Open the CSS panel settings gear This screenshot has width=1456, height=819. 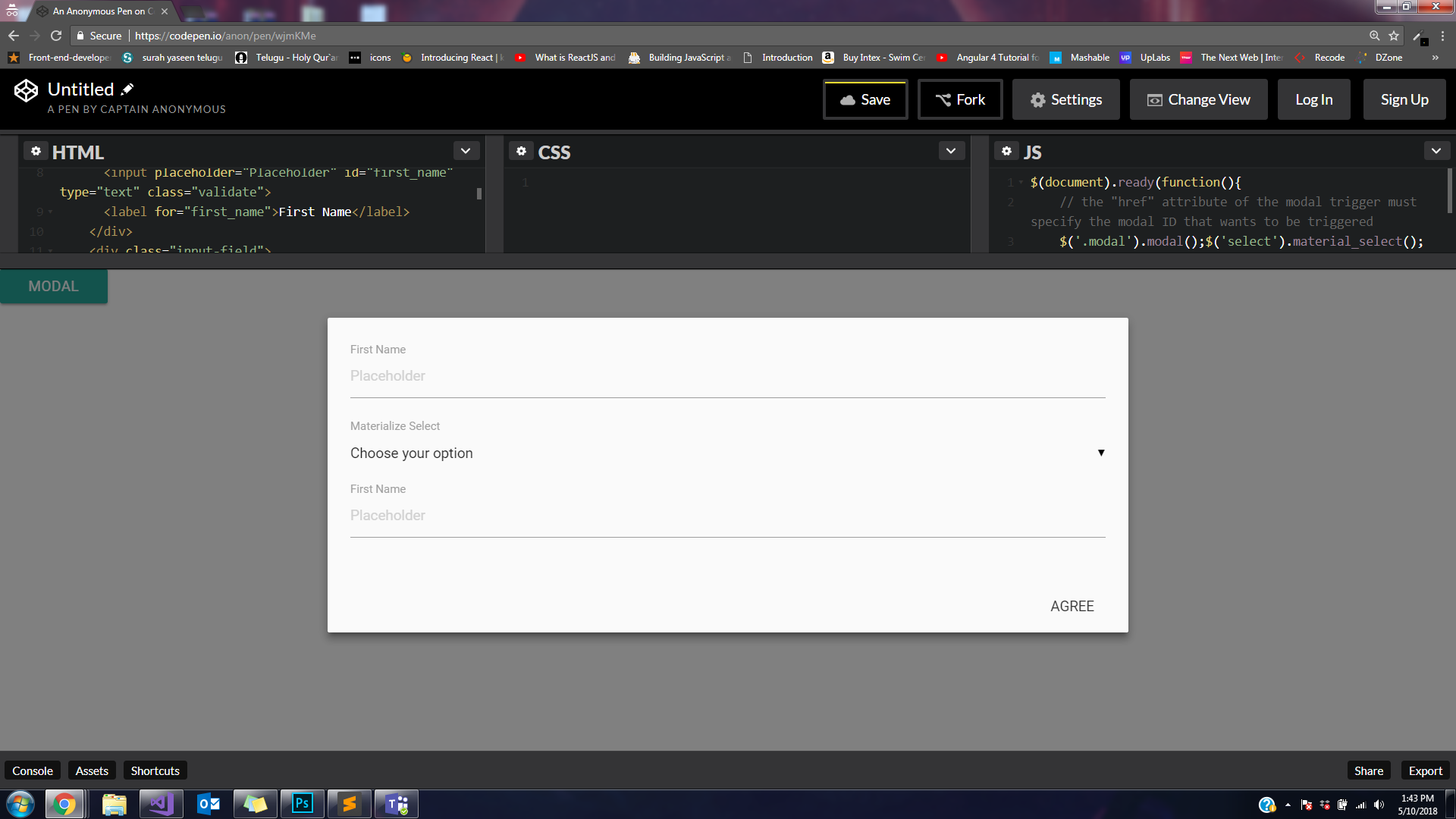click(521, 151)
